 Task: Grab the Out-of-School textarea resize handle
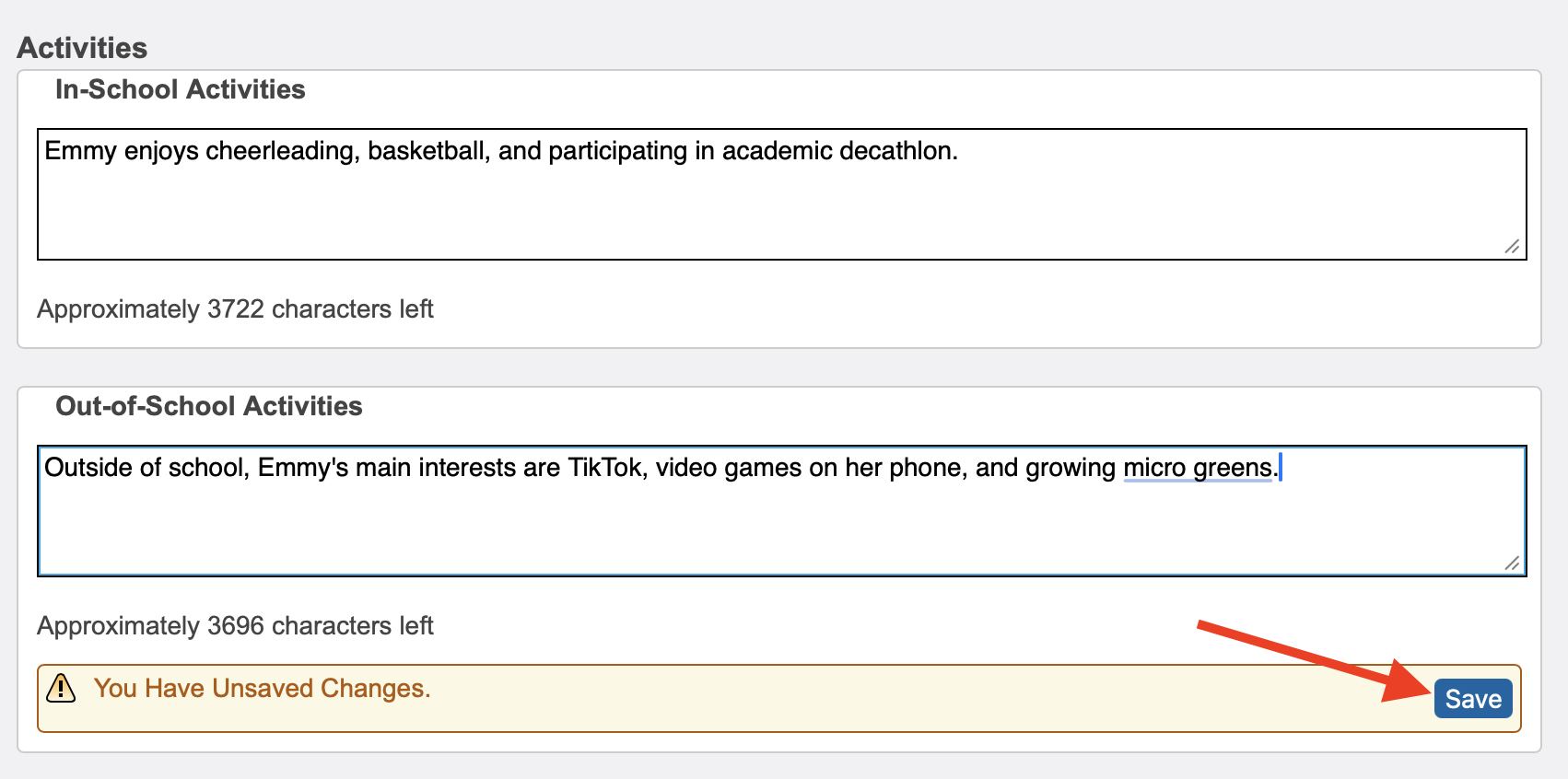pyautogui.click(x=1512, y=563)
